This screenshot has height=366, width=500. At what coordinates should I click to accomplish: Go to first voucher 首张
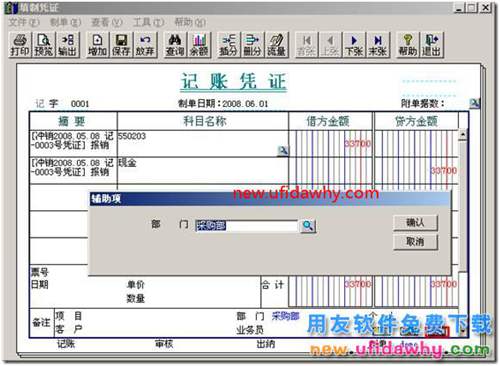click(306, 45)
